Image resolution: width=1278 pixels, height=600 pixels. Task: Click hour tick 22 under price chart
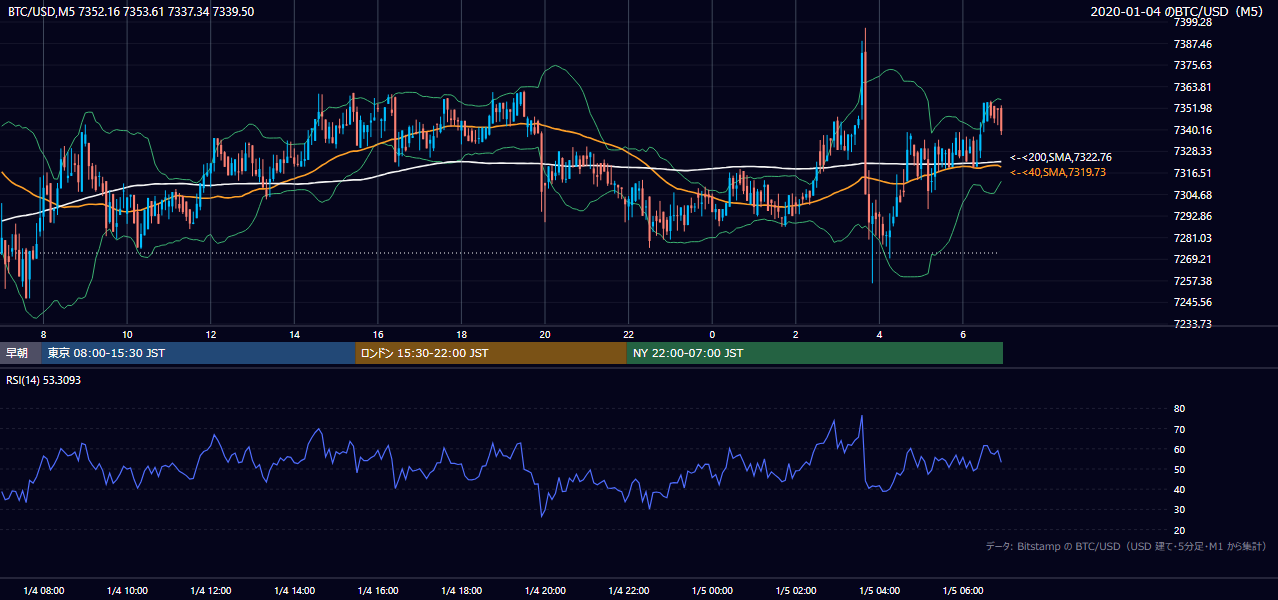point(628,334)
